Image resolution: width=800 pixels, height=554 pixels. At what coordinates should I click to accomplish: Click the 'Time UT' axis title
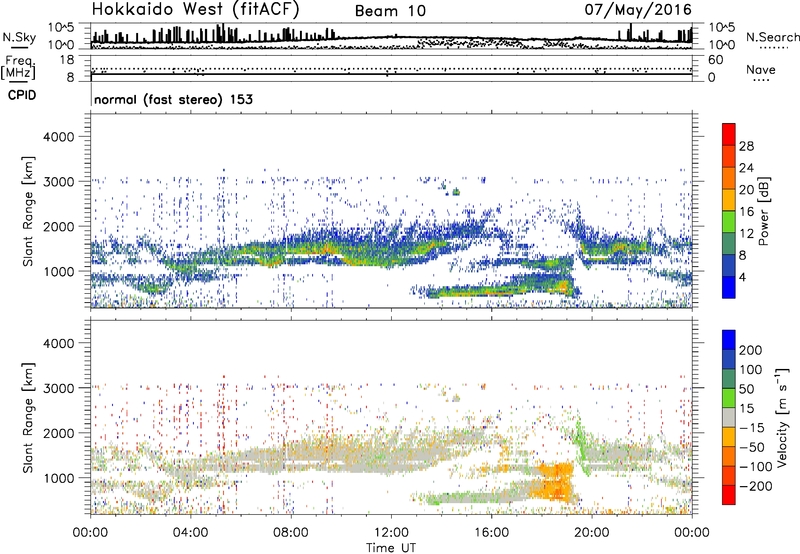point(391,547)
